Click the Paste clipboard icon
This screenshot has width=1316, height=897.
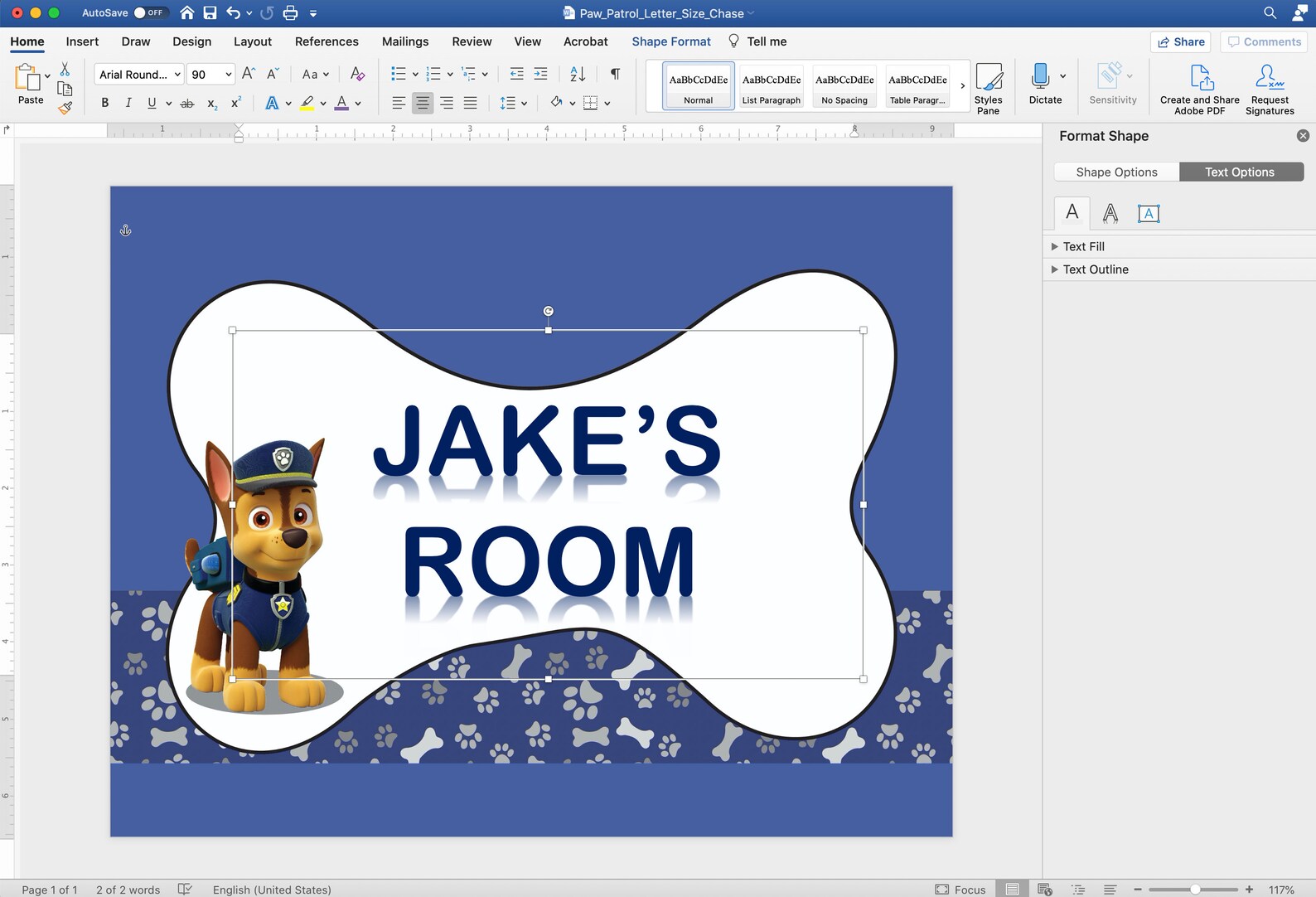29,78
